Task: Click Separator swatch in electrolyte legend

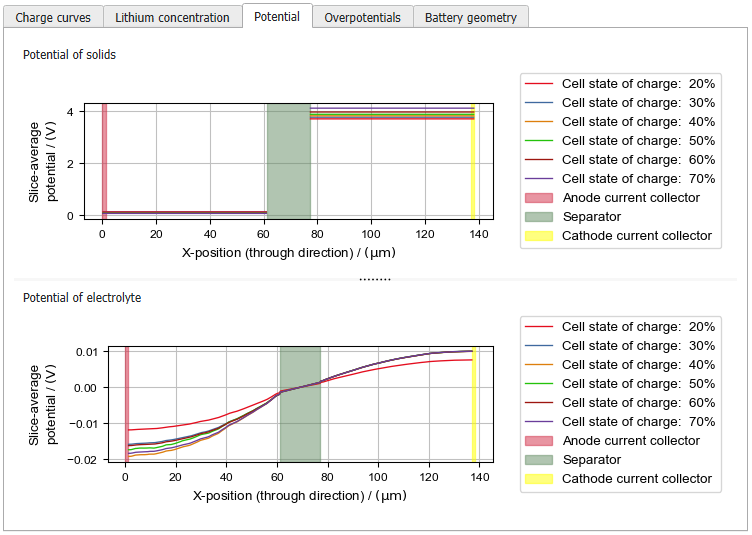Action: (539, 460)
